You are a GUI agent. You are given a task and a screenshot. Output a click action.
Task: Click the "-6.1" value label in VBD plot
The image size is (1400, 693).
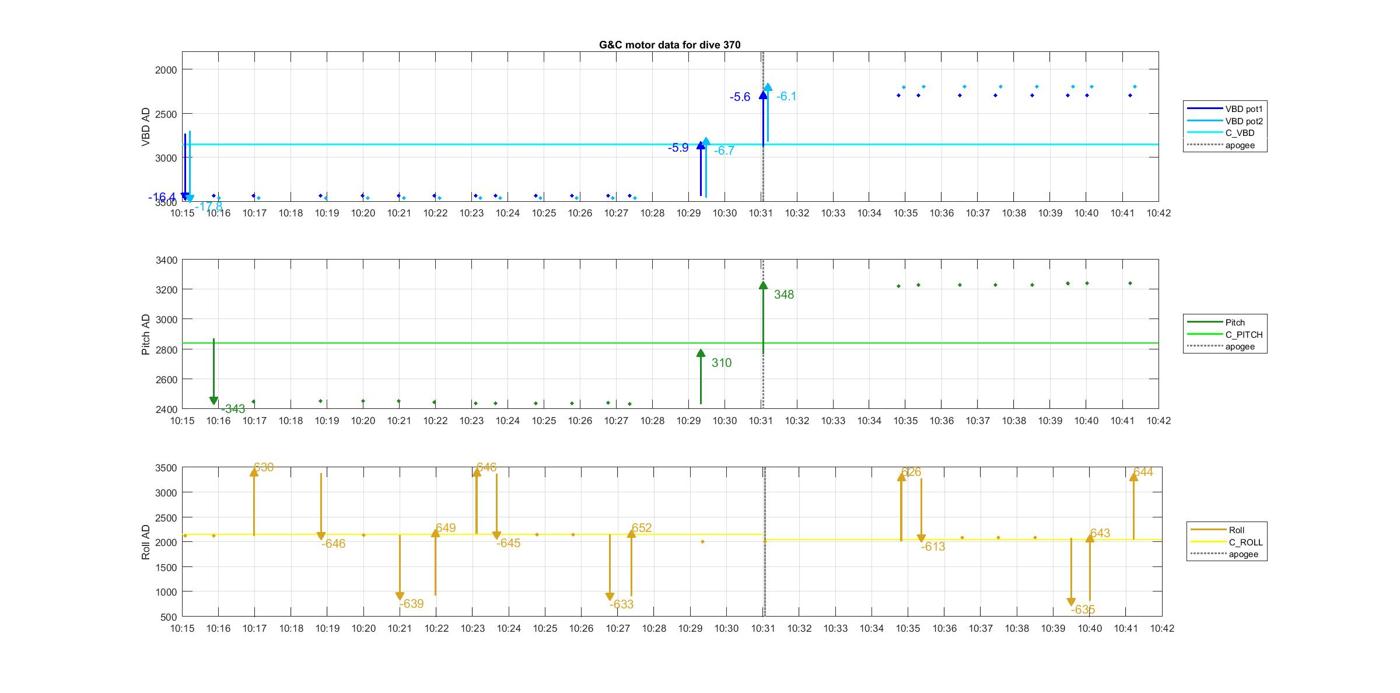click(x=787, y=96)
